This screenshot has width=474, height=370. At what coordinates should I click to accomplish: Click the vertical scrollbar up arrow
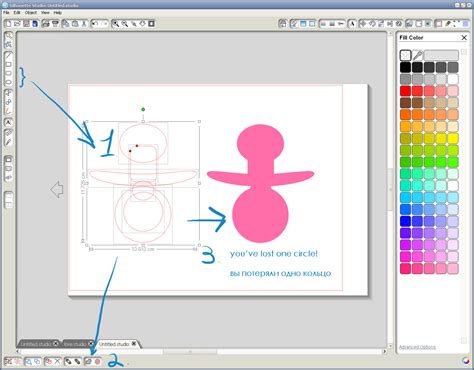[391, 34]
